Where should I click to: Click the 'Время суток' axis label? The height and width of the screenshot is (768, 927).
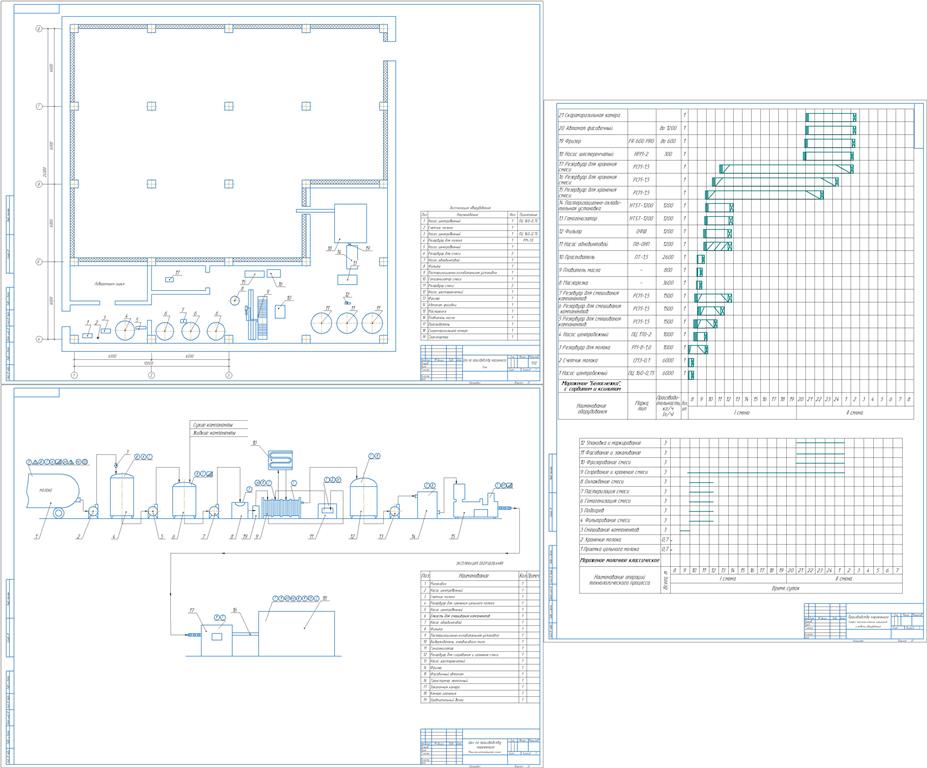(786, 588)
